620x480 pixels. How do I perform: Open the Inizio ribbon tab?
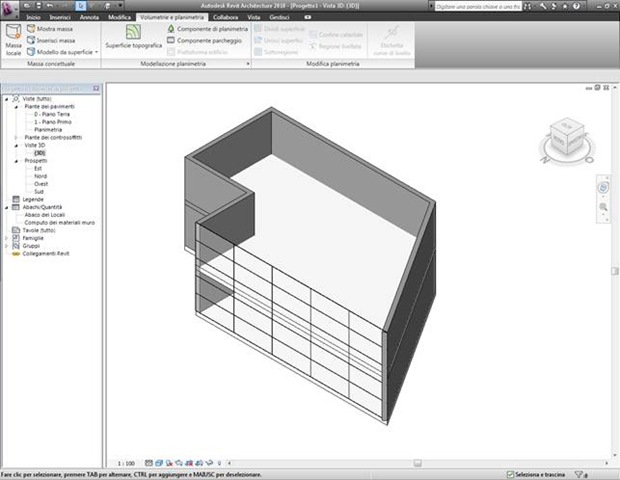point(33,17)
